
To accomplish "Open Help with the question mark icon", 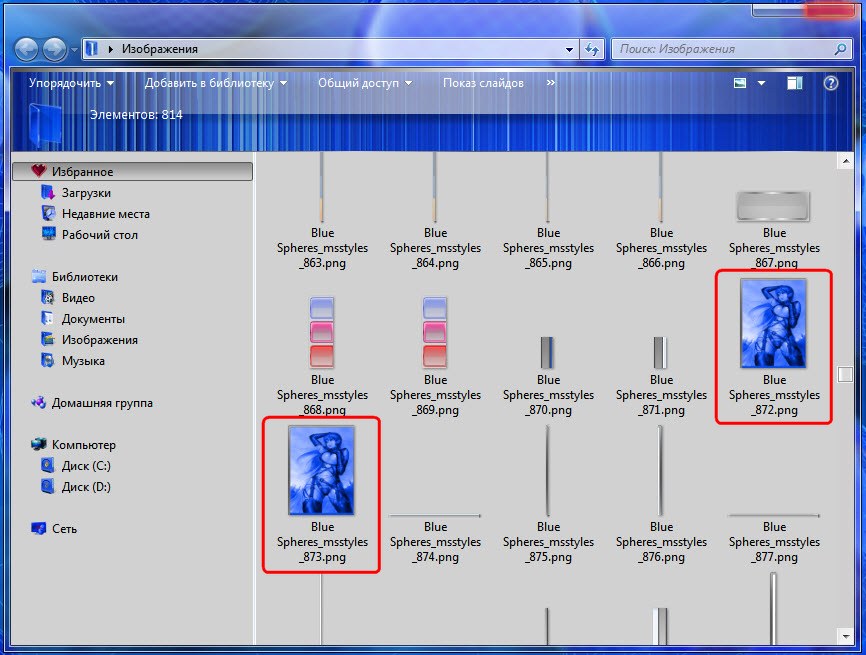I will click(x=831, y=83).
